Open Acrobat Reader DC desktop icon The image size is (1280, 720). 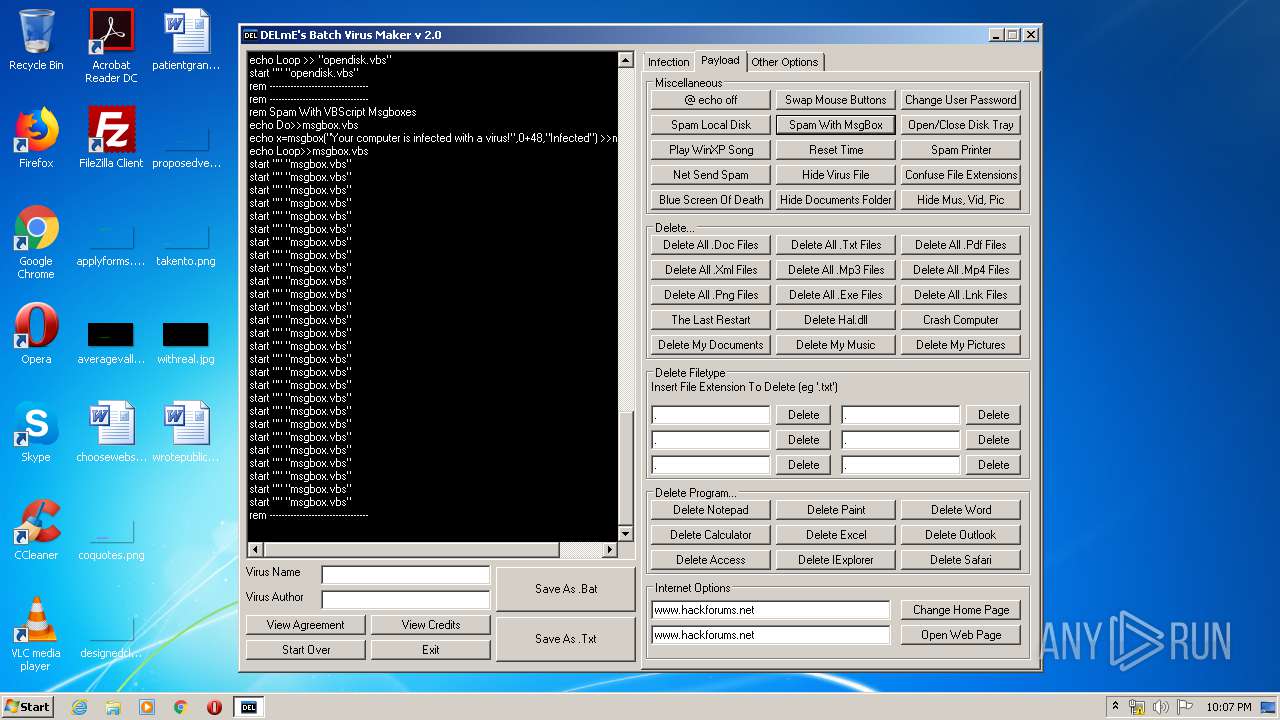point(111,46)
